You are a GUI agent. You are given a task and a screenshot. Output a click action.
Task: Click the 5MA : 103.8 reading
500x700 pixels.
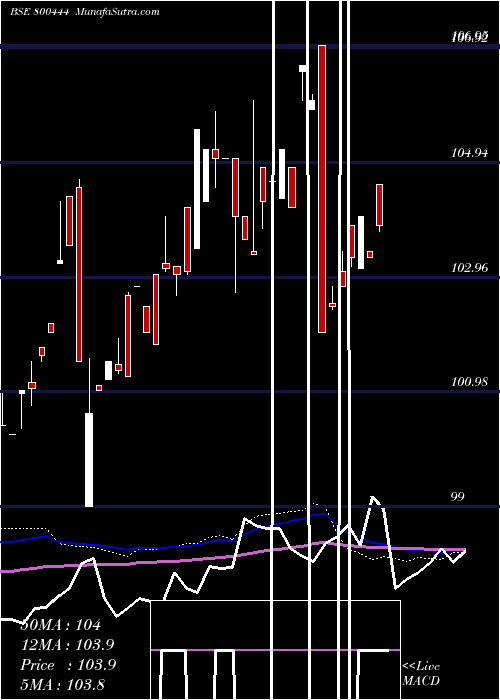63,684
